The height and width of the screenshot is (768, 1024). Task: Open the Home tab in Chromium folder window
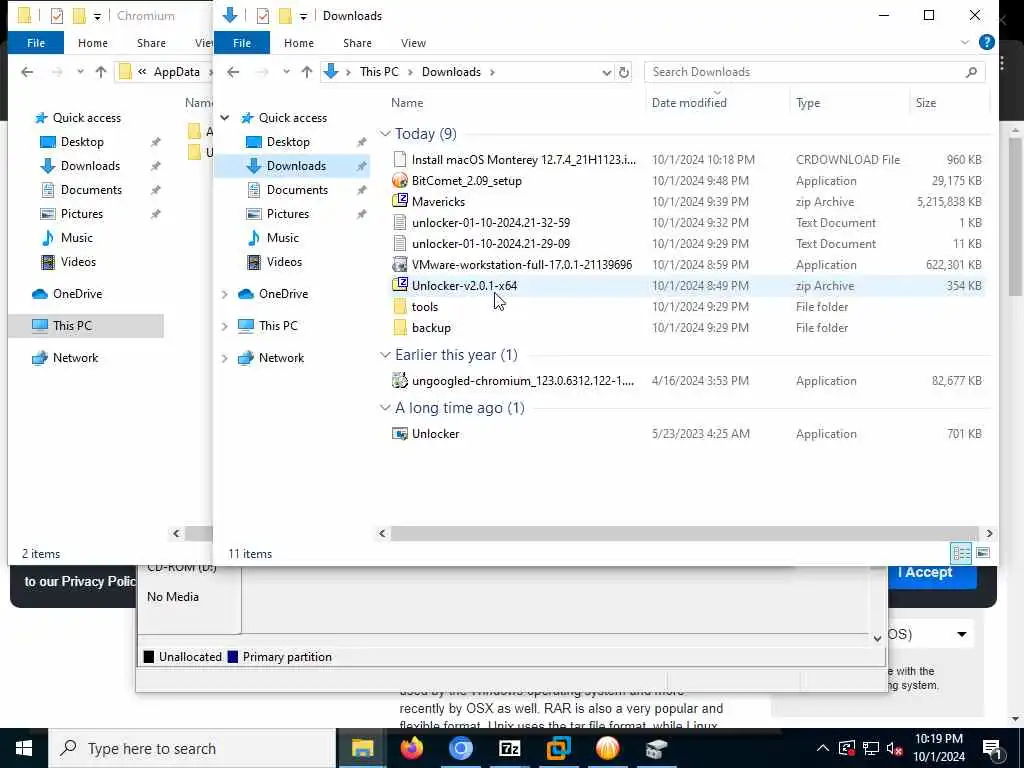[93, 42]
